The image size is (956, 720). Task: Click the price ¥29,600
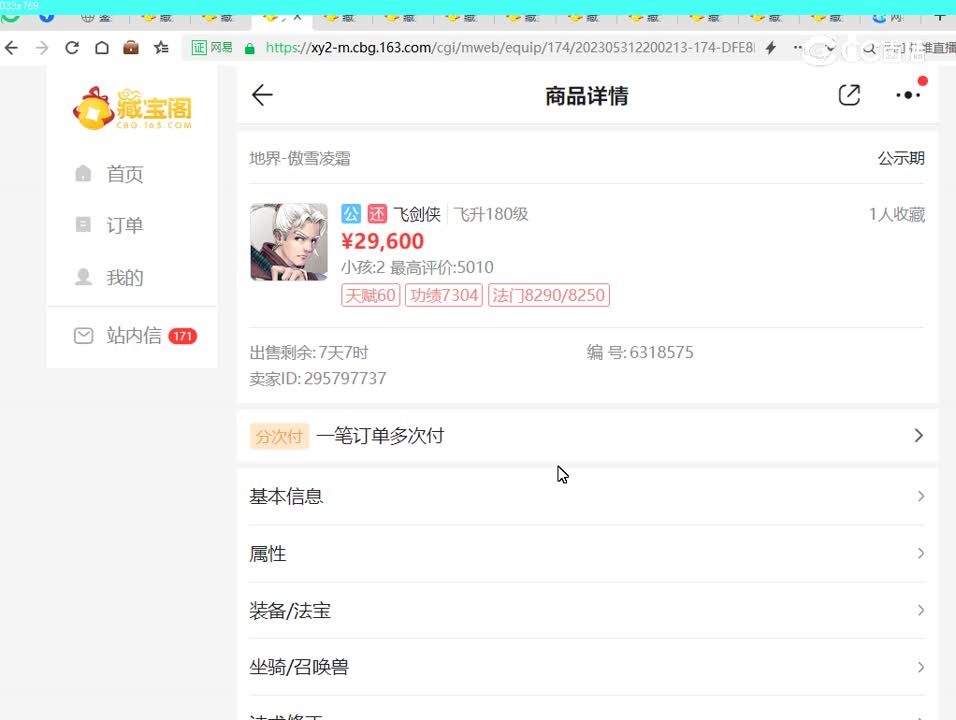coord(382,241)
